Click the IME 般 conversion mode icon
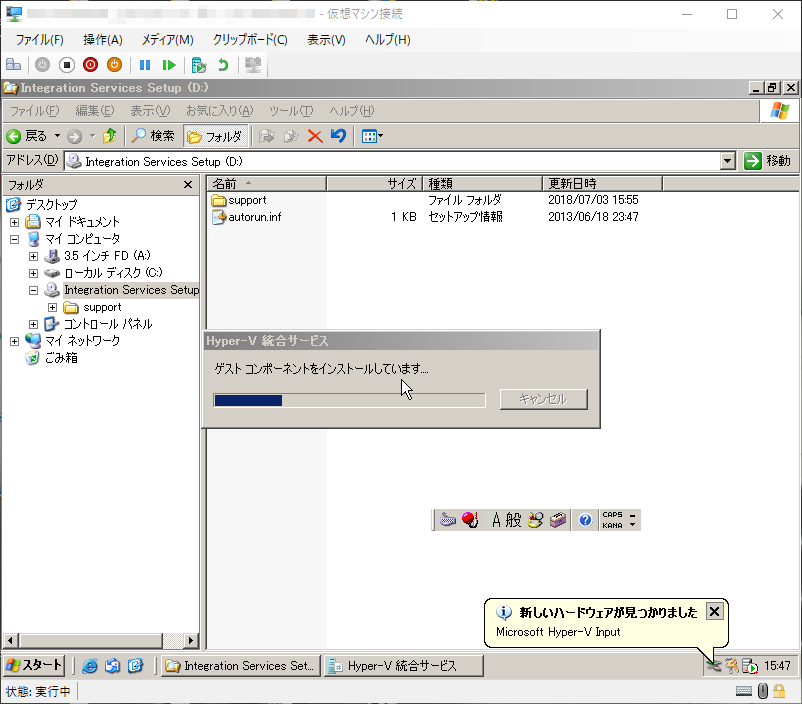Screen dimensions: 802x704 [513, 520]
